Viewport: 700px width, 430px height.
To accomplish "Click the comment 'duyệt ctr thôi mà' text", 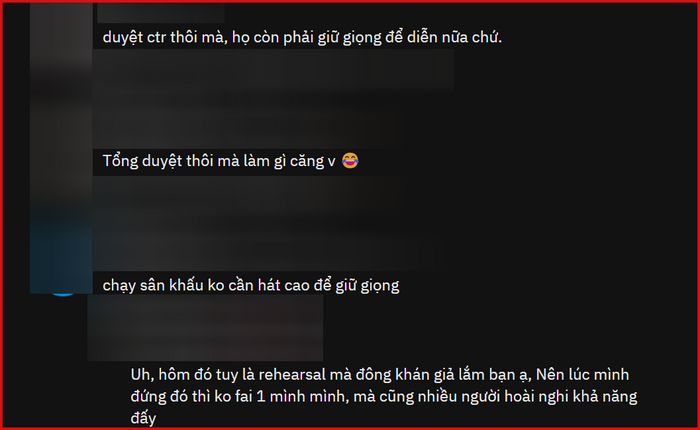I will [x=302, y=38].
